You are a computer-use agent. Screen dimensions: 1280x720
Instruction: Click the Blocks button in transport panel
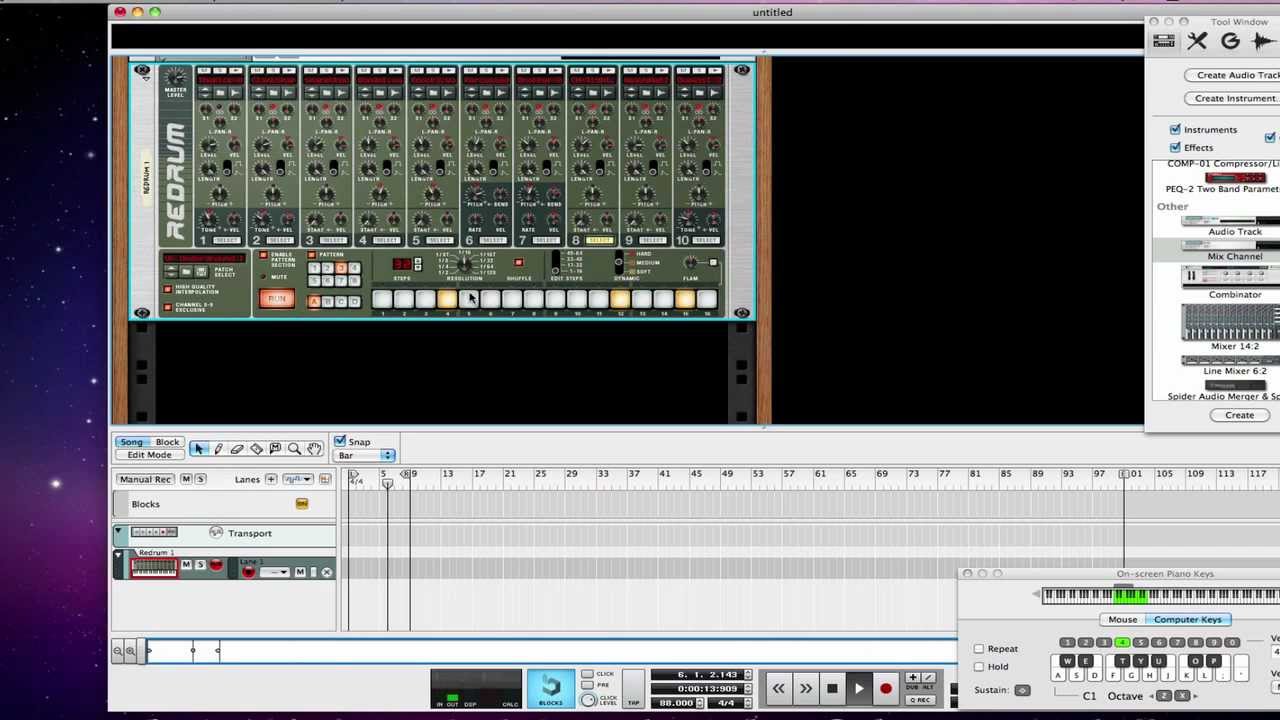(551, 688)
